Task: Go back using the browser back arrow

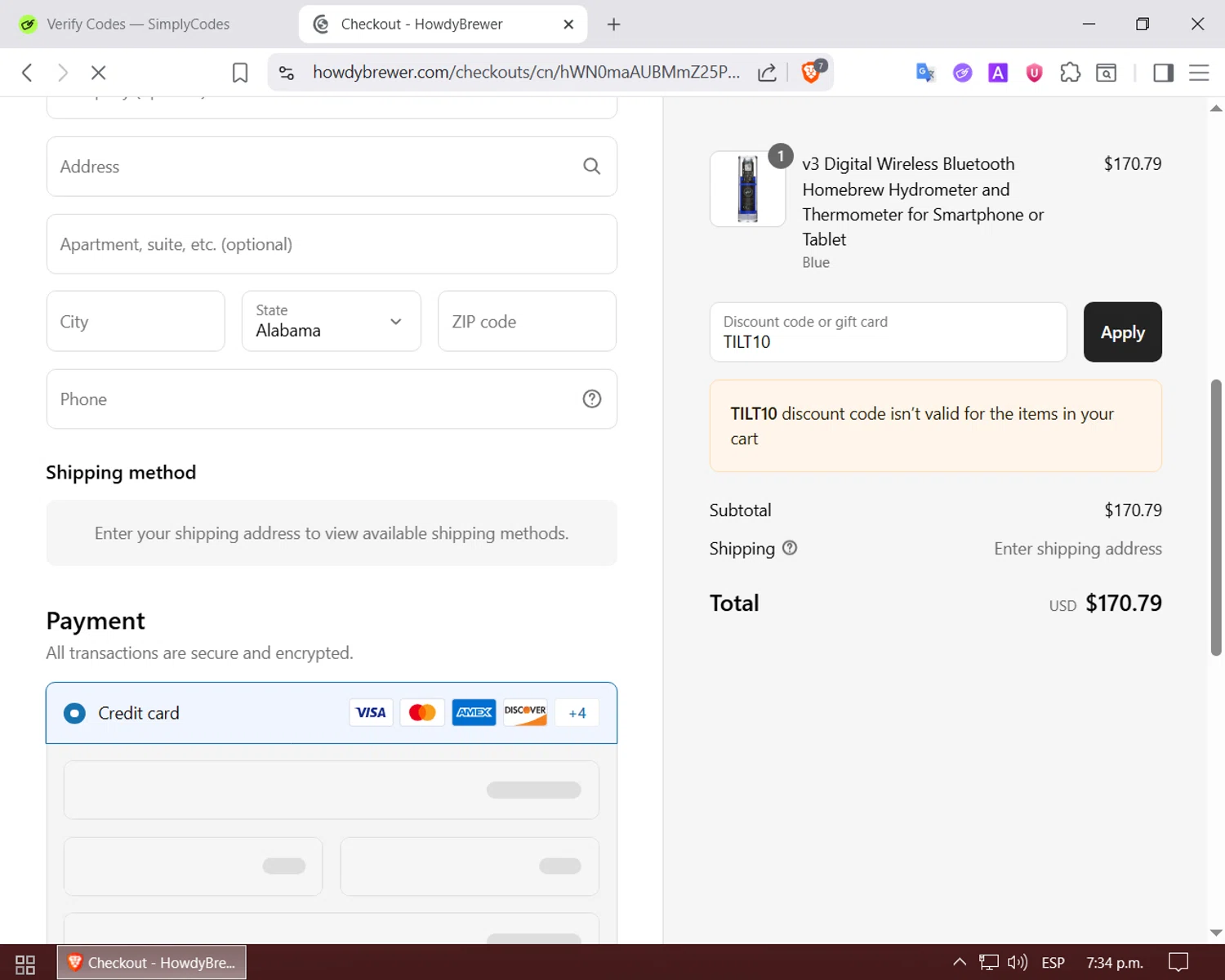Action: pos(27,73)
